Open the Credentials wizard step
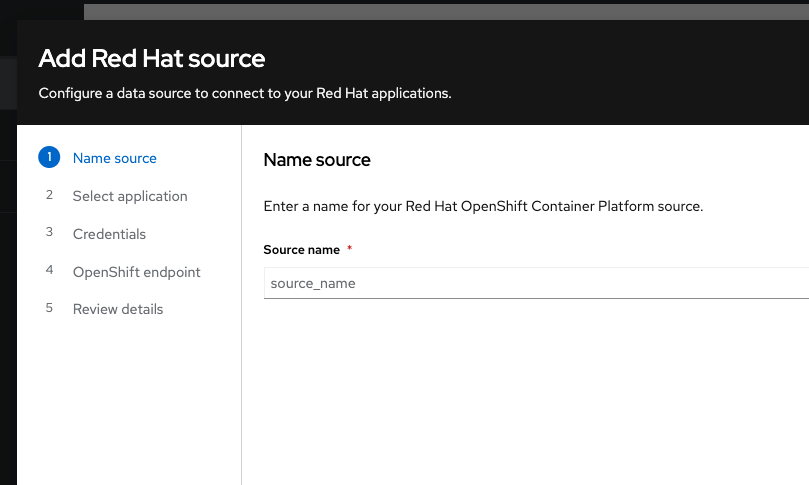This screenshot has height=485, width=809. (x=109, y=234)
